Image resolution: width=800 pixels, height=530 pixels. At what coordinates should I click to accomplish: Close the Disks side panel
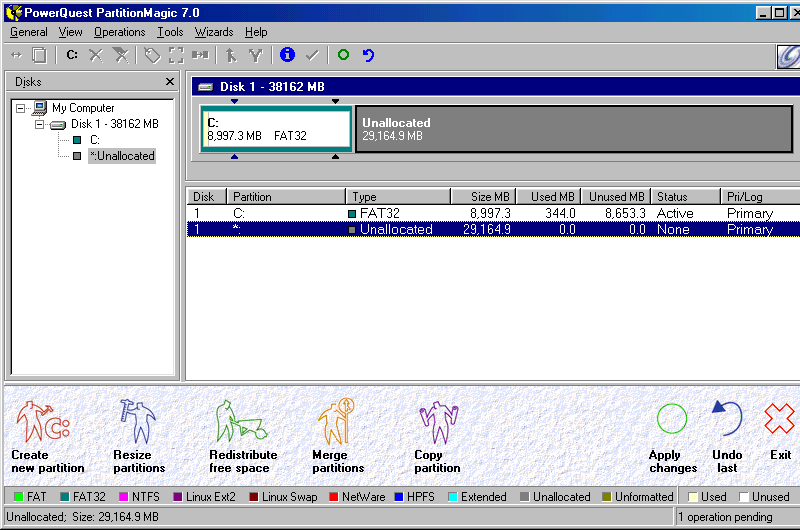click(169, 82)
